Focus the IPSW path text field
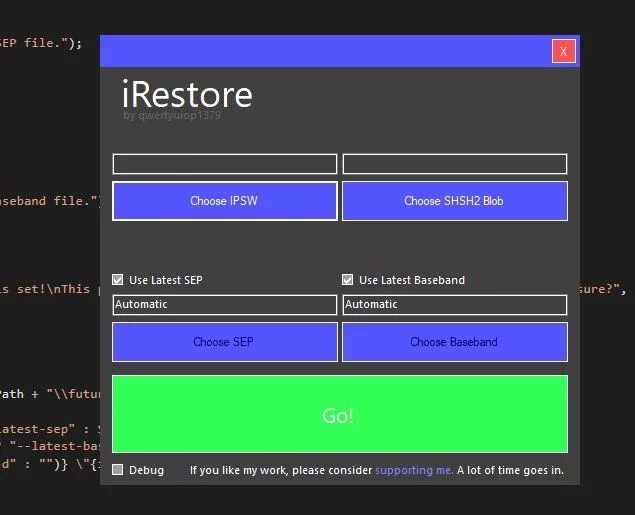 pos(225,164)
